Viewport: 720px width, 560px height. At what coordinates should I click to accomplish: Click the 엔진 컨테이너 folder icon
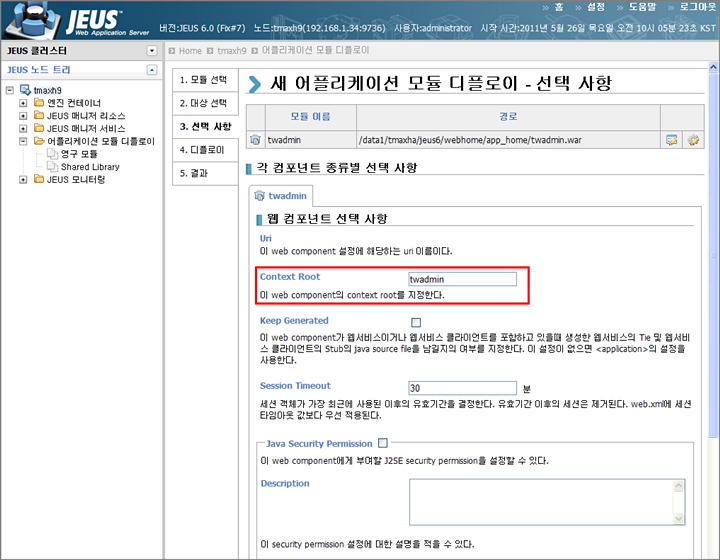click(39, 102)
